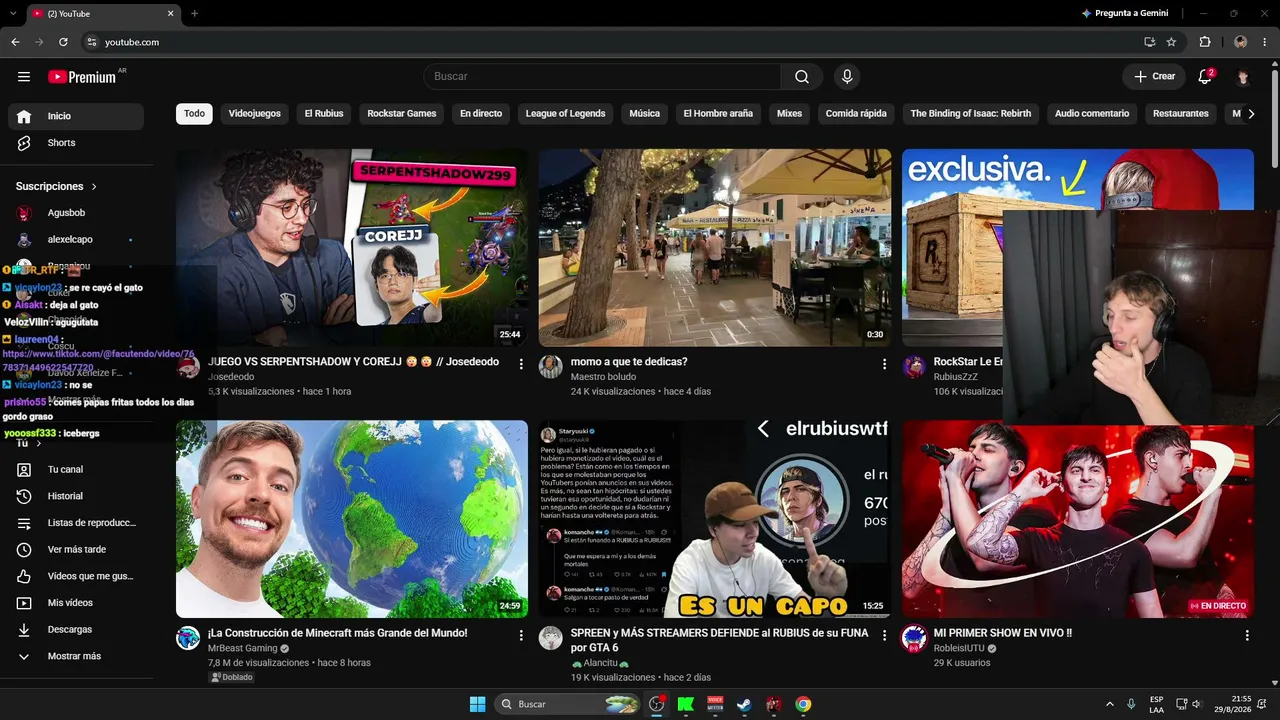Go to Shorts in the sidebar
1280x720 pixels.
(x=76, y=143)
